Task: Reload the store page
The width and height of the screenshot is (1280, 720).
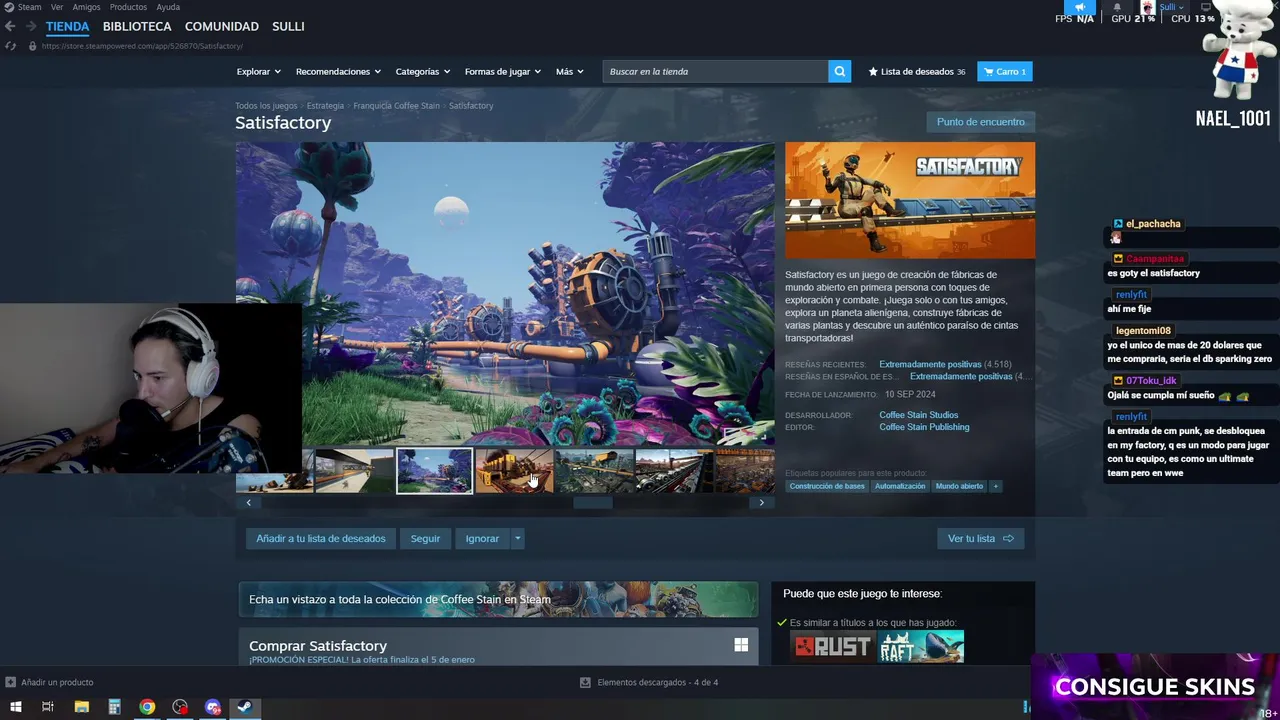Action: tap(10, 46)
